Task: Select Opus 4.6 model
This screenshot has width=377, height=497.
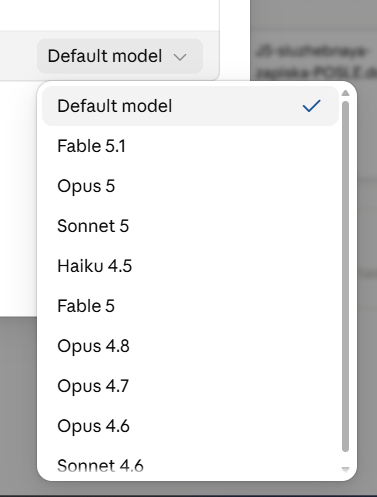Action: 190,426
